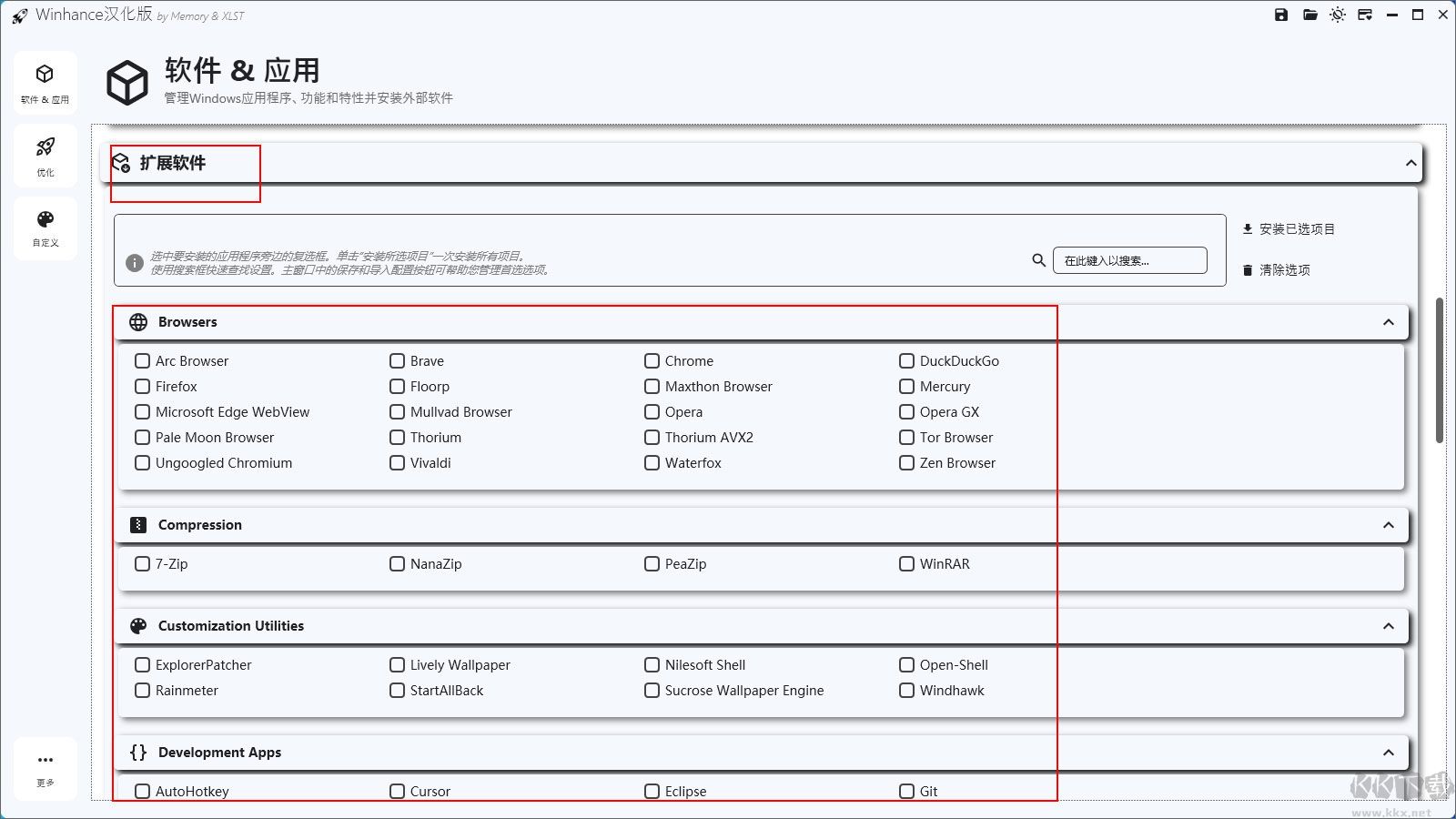1456x819 pixels.
Task: Collapse the 扩展软件 section
Action: coord(1410,164)
